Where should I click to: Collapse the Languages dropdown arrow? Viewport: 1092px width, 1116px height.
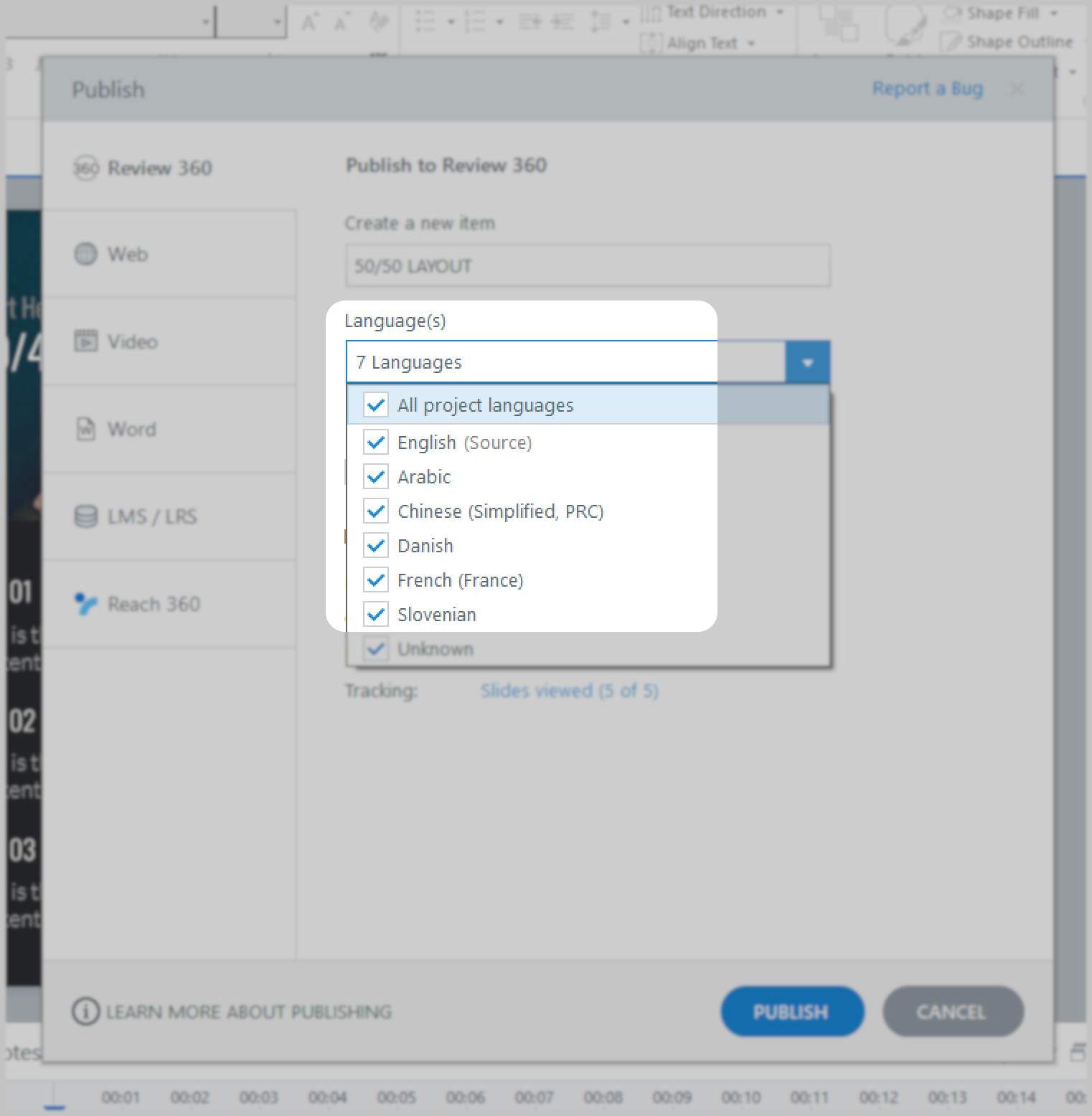(808, 361)
